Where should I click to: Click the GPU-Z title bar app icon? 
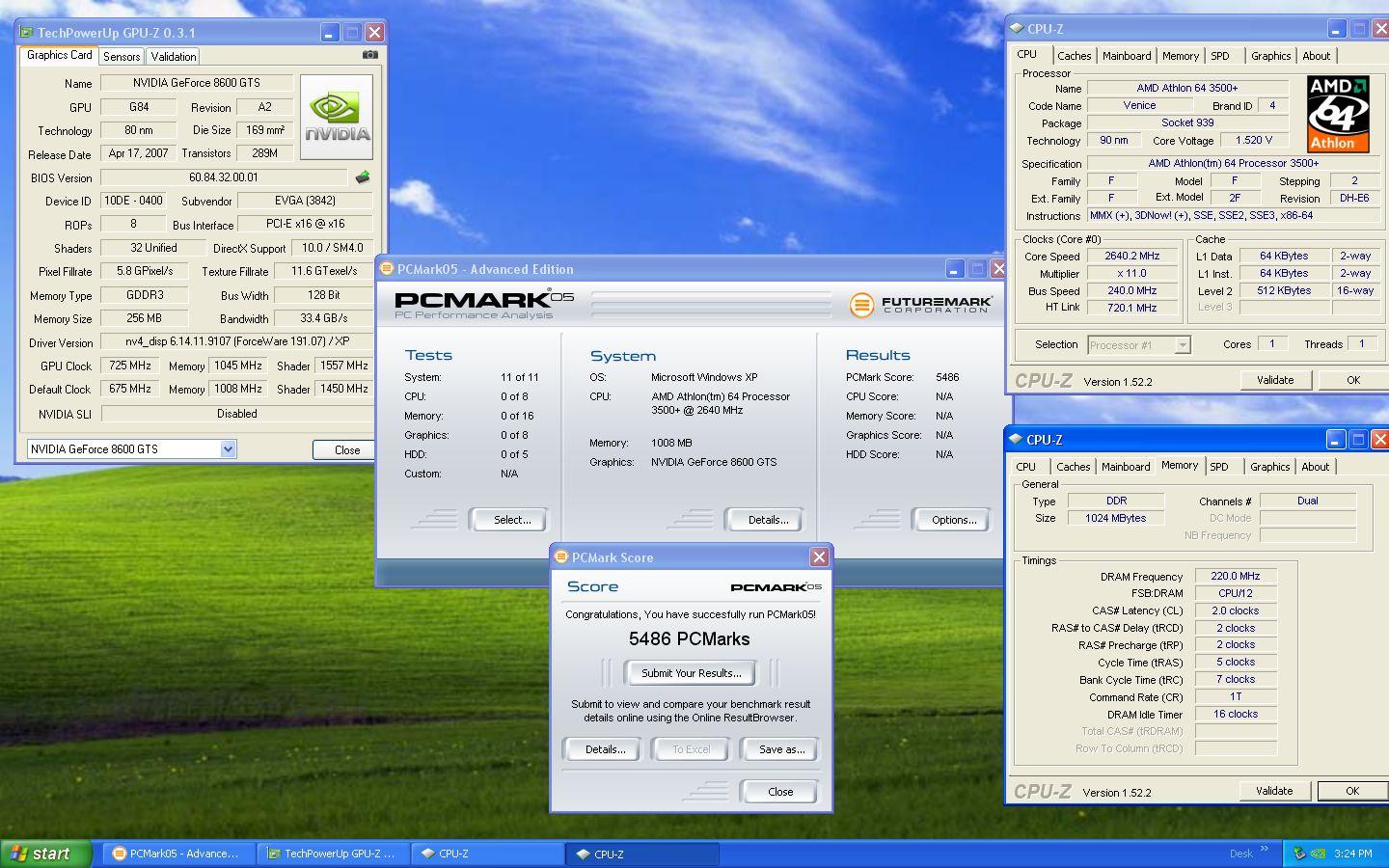coord(27,32)
